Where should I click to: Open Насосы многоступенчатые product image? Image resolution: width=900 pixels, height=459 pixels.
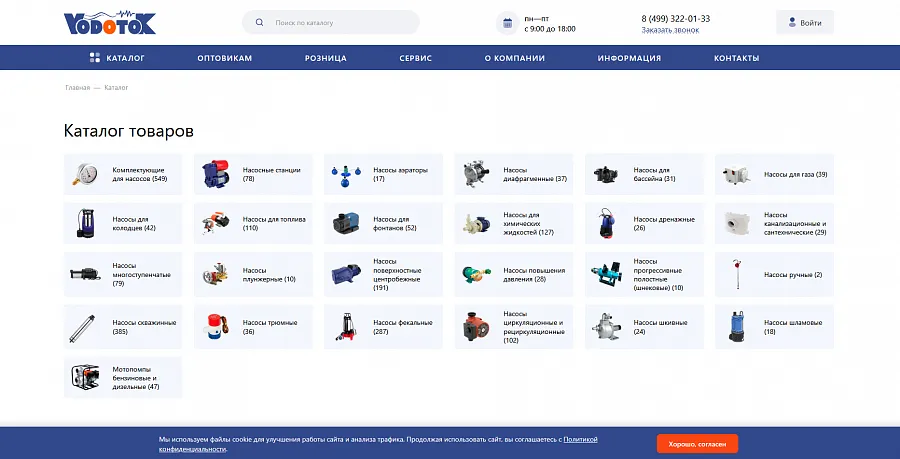(x=85, y=274)
